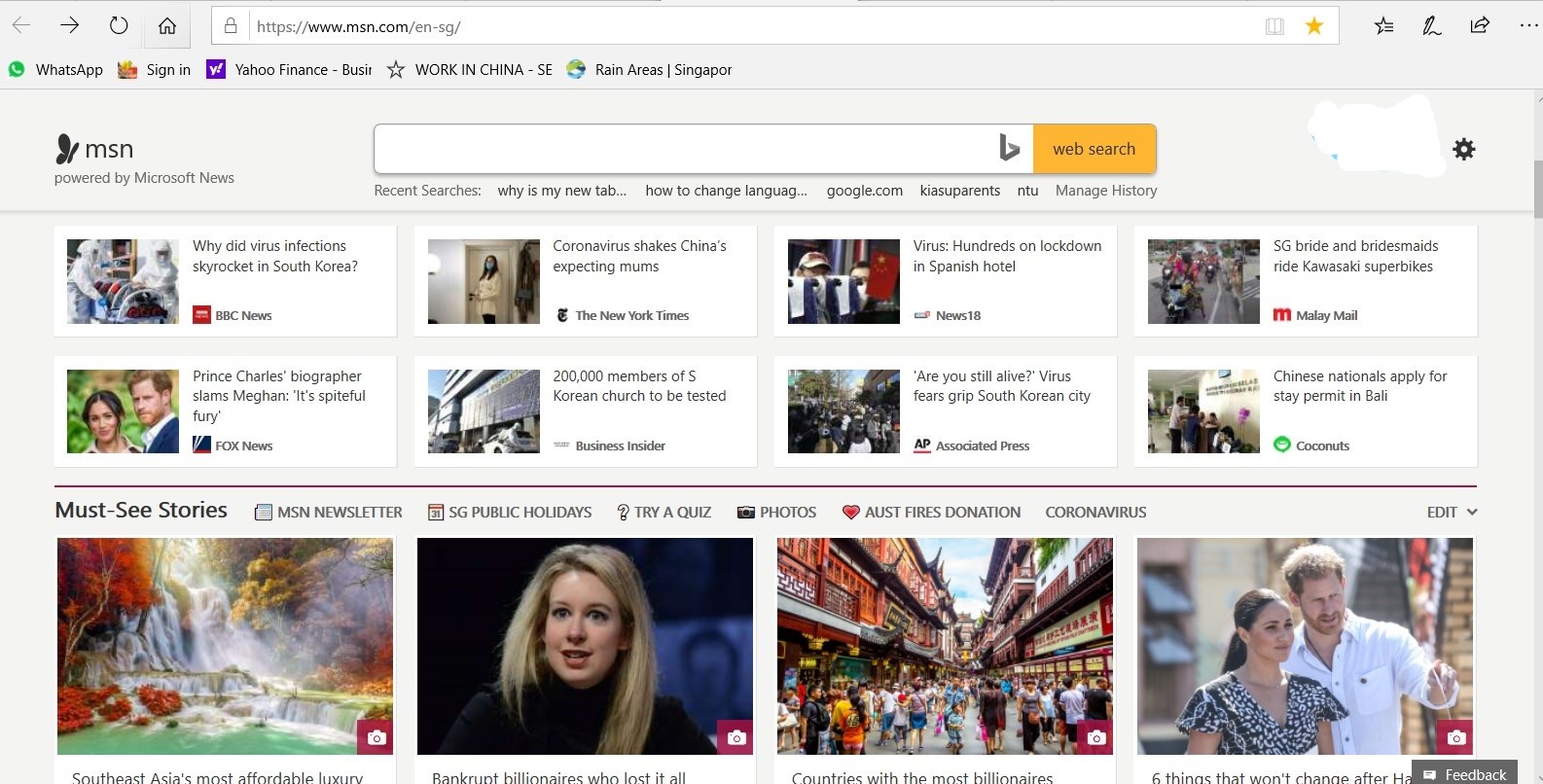Select recent search ntu

coord(1027,191)
